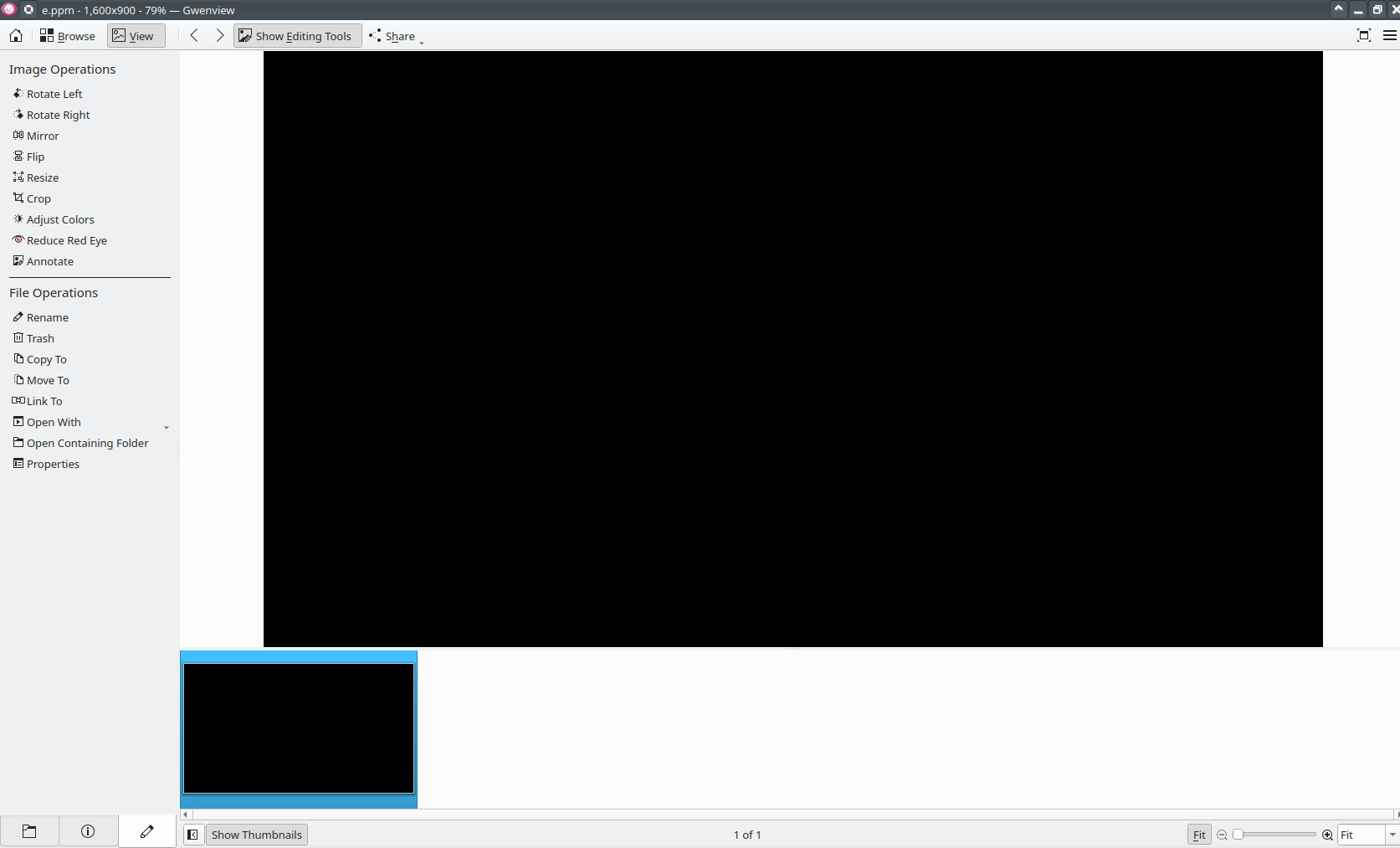Open the Adjust Colors tool
Image resolution: width=1400 pixels, height=848 pixels.
59,219
